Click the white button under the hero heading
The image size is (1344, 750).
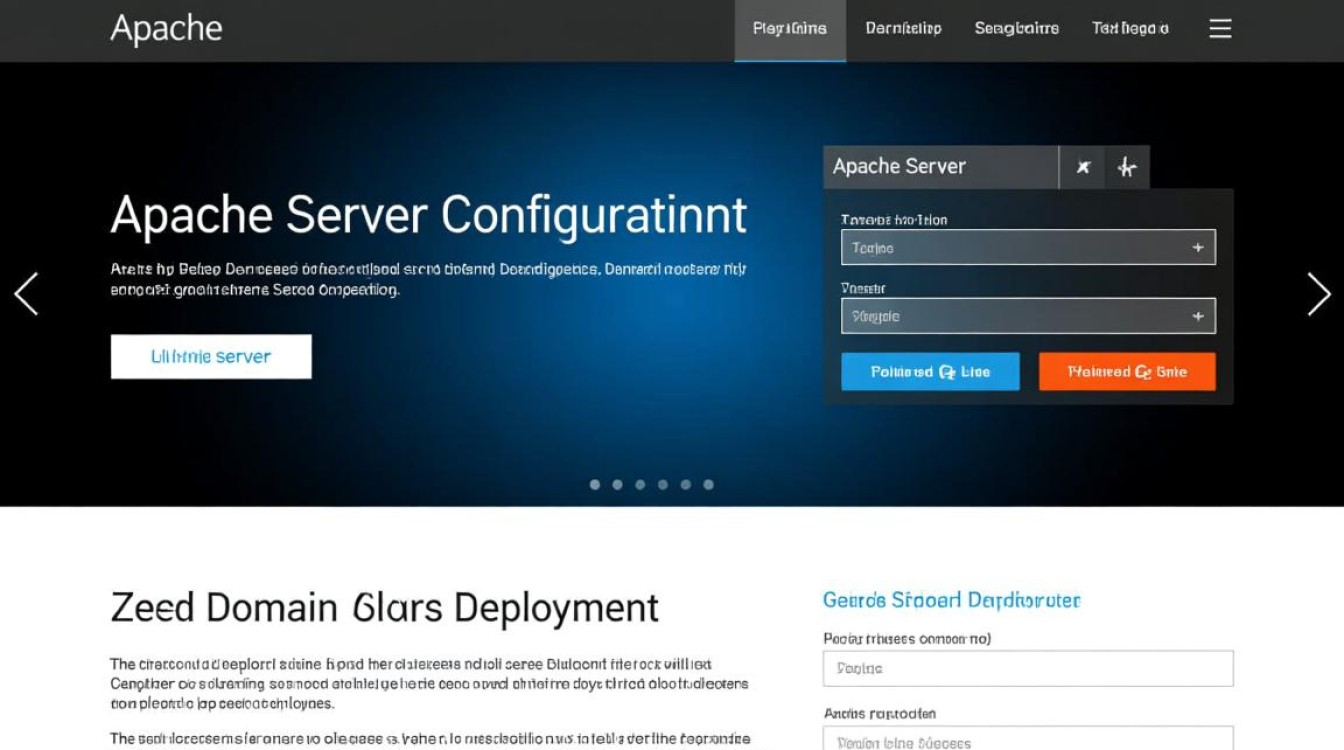(x=211, y=357)
